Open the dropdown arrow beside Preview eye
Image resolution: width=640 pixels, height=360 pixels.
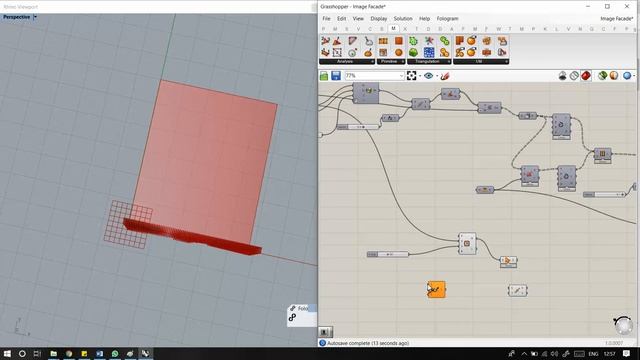tap(437, 76)
